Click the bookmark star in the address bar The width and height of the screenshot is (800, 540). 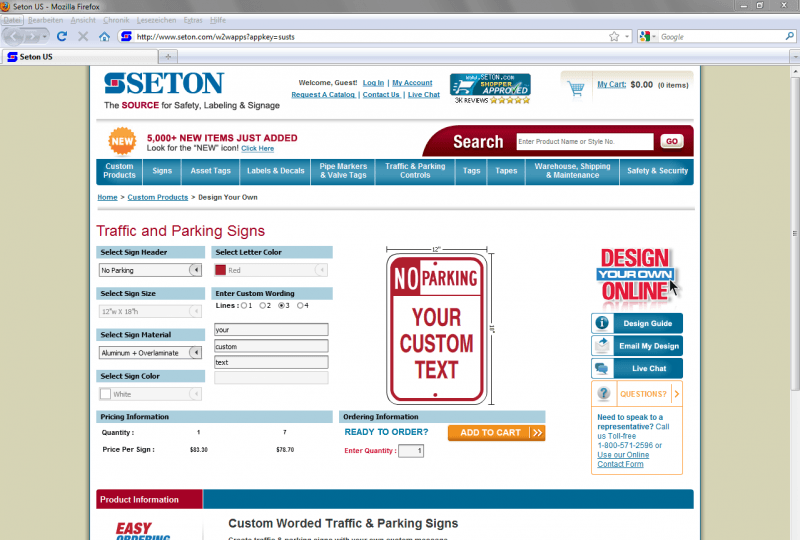[x=614, y=37]
